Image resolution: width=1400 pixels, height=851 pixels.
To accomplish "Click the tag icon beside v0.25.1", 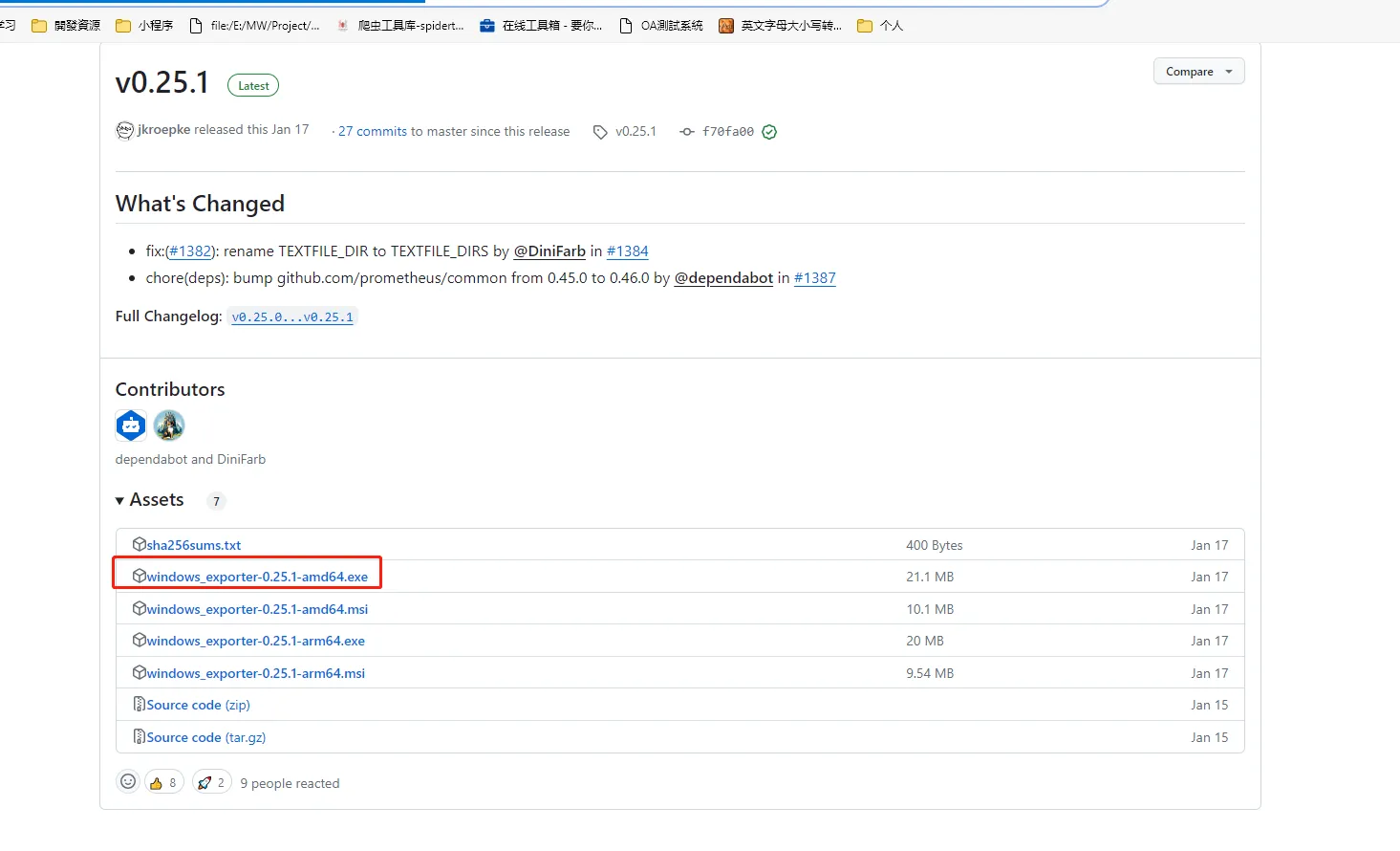I will coord(600,132).
